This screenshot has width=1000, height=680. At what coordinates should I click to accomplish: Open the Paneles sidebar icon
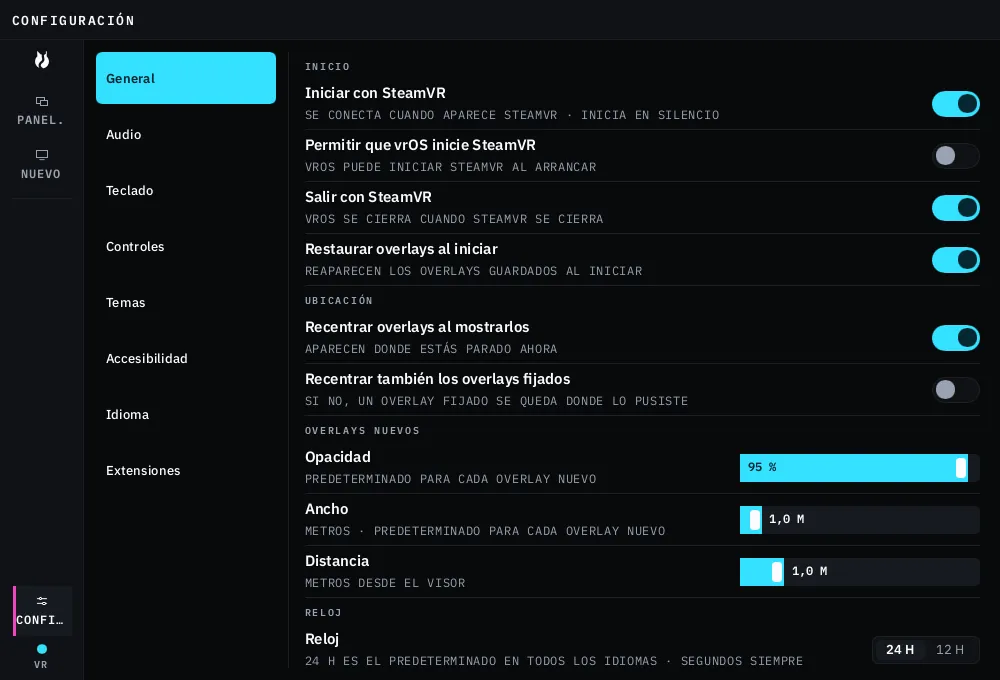tap(41, 101)
